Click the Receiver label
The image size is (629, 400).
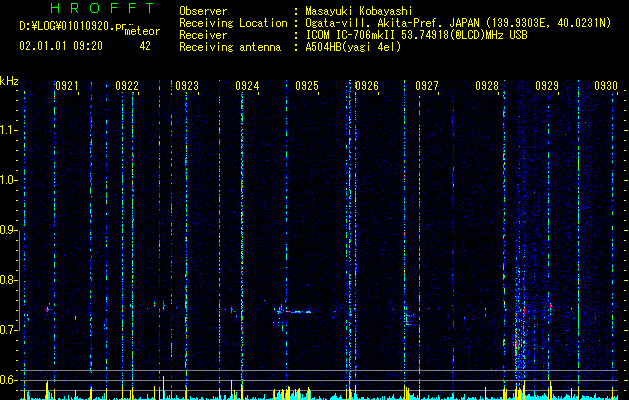(x=203, y=35)
